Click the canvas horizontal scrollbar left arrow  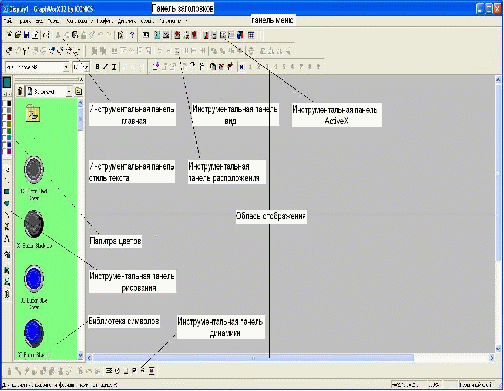89,358
